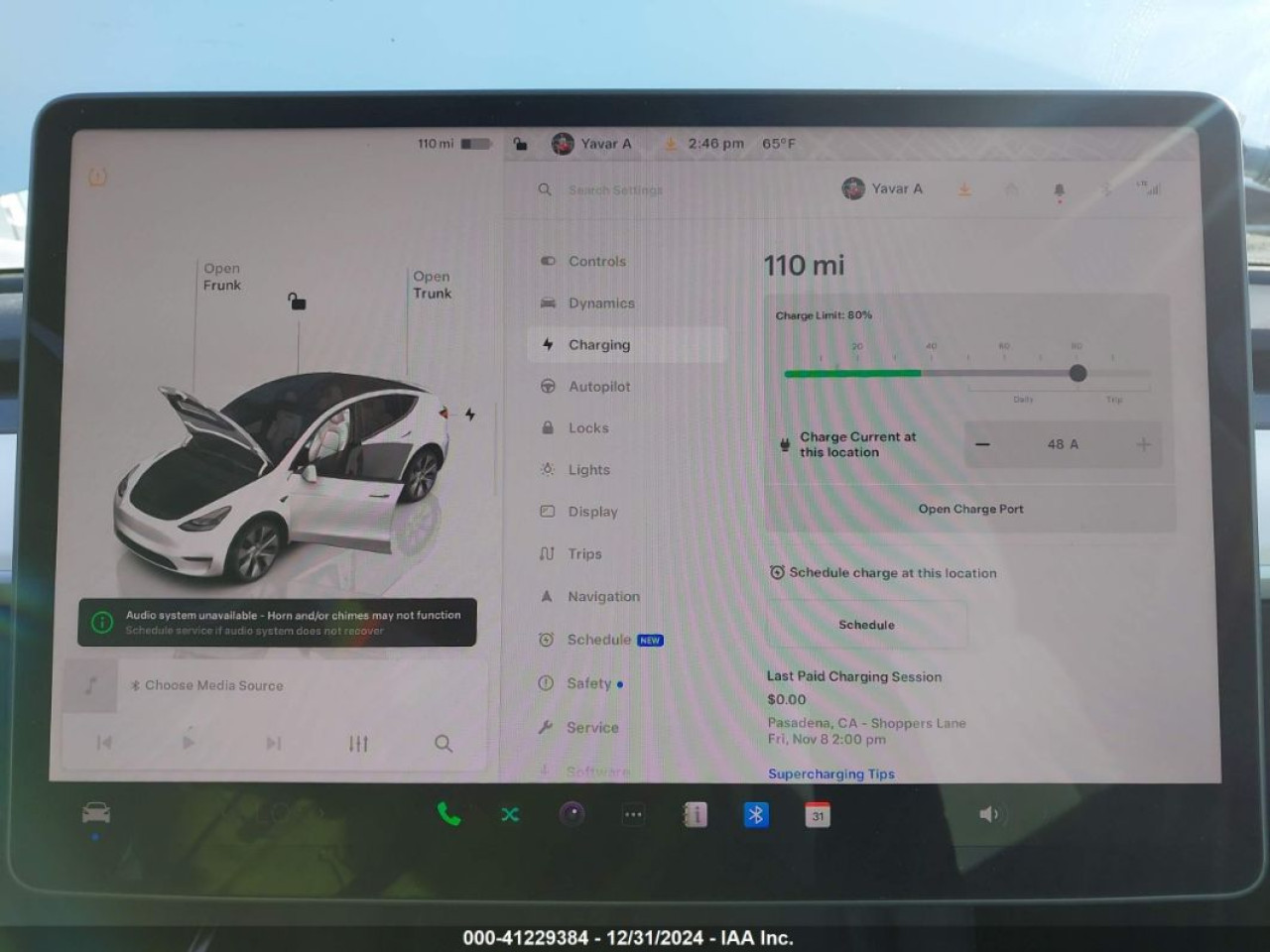Play the media
1270x952 pixels.
pyautogui.click(x=189, y=743)
